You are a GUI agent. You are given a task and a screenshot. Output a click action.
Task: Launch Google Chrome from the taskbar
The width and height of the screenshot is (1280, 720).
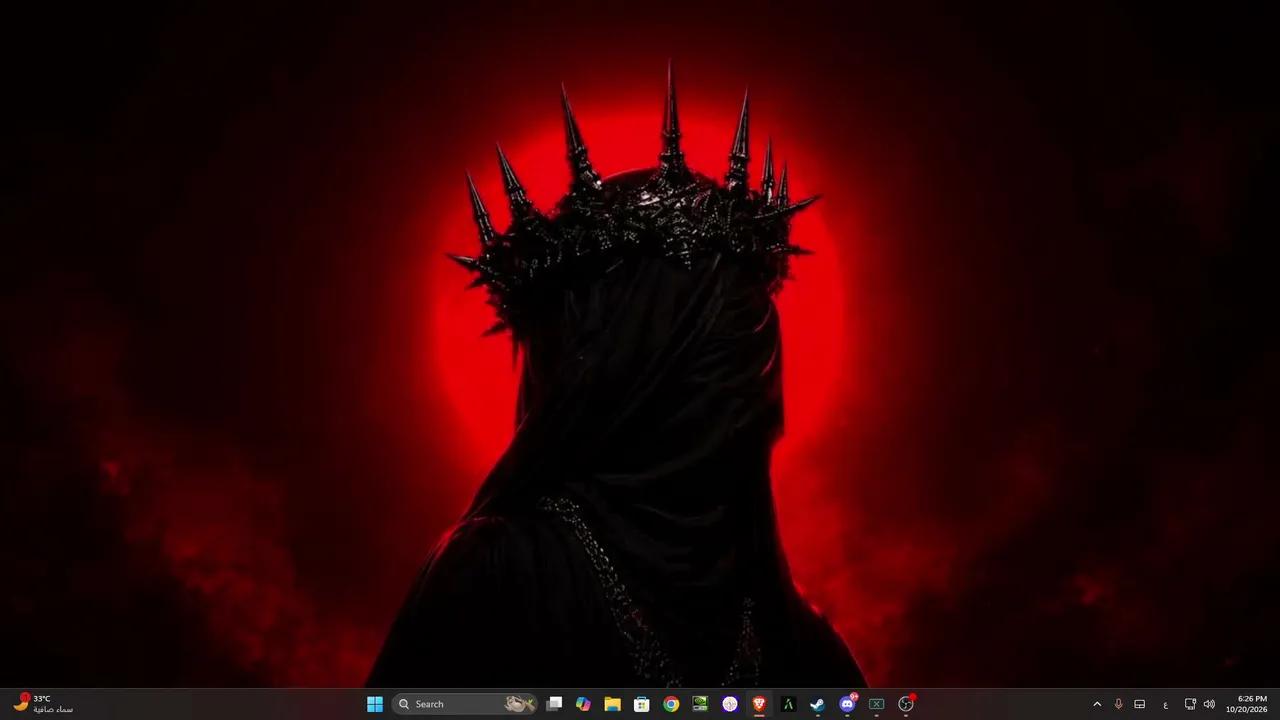click(x=671, y=704)
